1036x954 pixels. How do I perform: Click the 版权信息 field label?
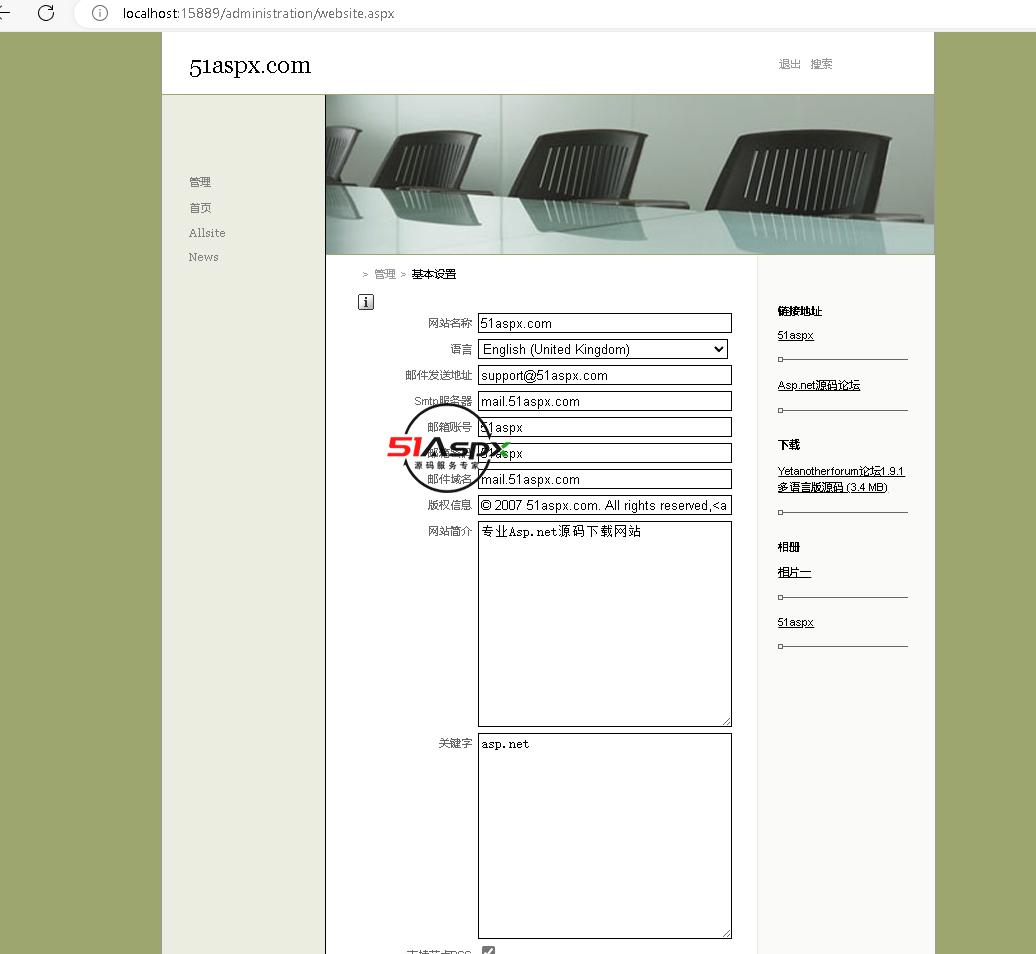[450, 505]
